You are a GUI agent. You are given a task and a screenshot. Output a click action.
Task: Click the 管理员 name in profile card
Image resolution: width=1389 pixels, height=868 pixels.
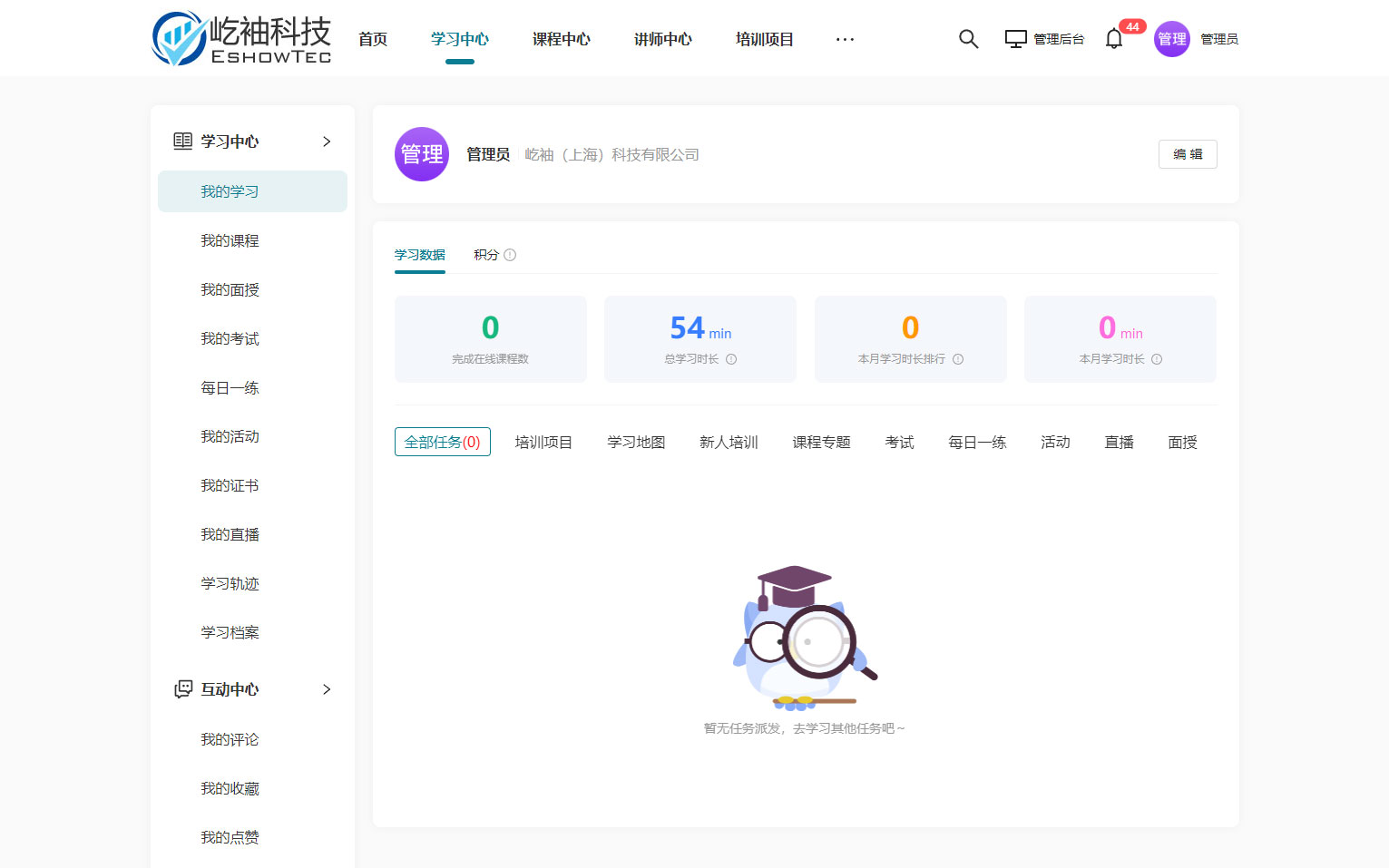pyautogui.click(x=488, y=155)
